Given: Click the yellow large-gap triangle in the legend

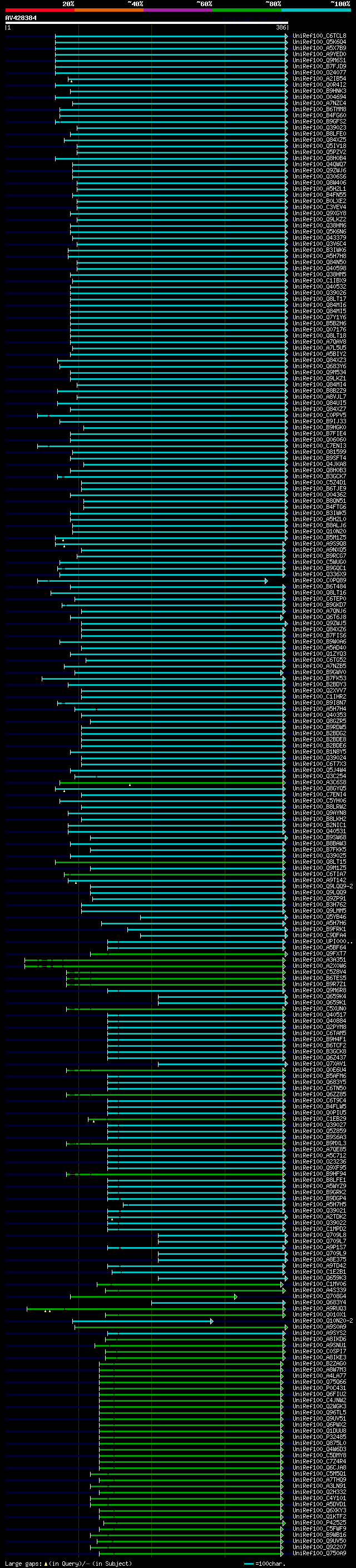Looking at the screenshot, I should pos(46,1564).
